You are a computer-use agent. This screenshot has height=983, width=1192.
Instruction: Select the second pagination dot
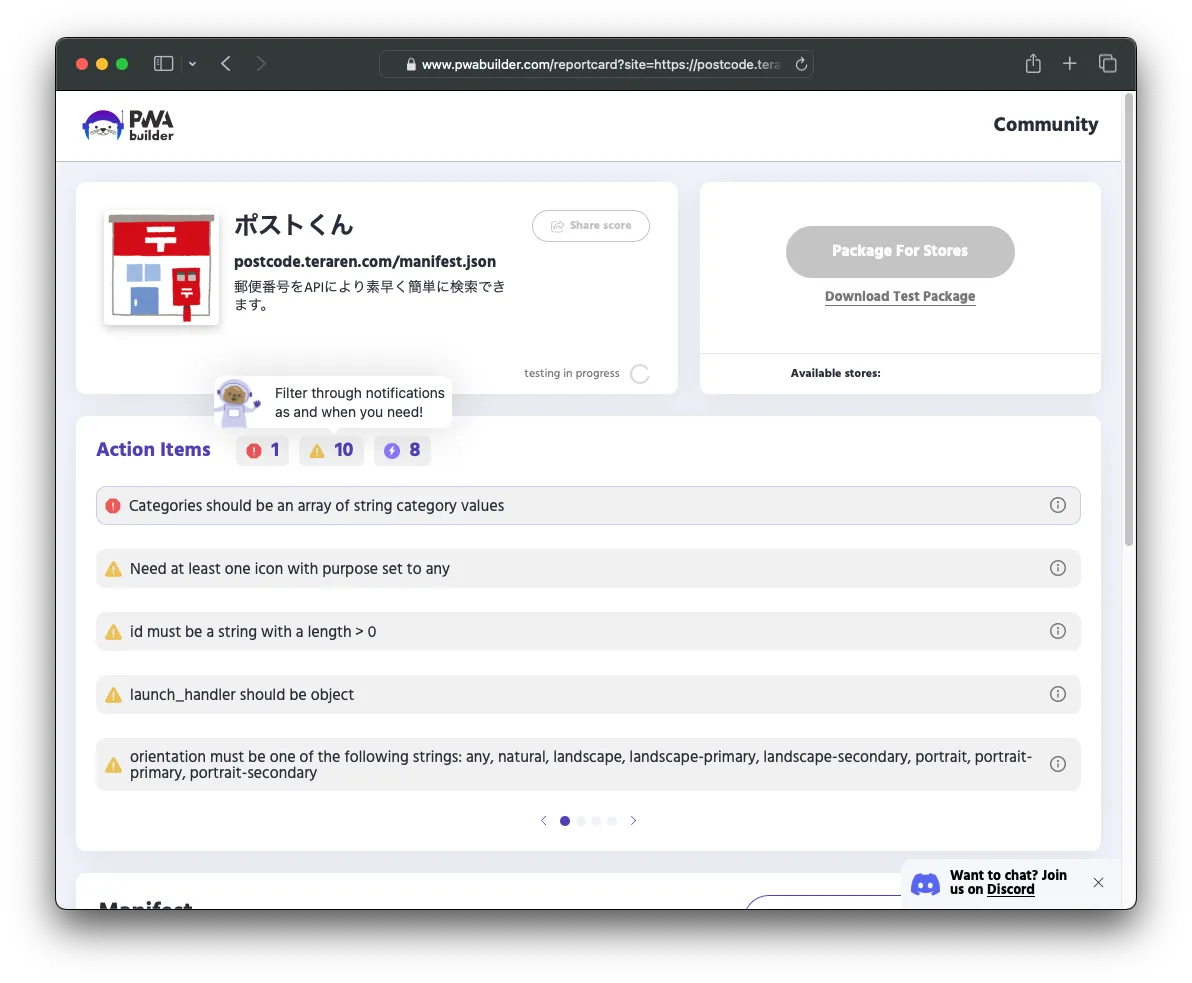point(581,821)
